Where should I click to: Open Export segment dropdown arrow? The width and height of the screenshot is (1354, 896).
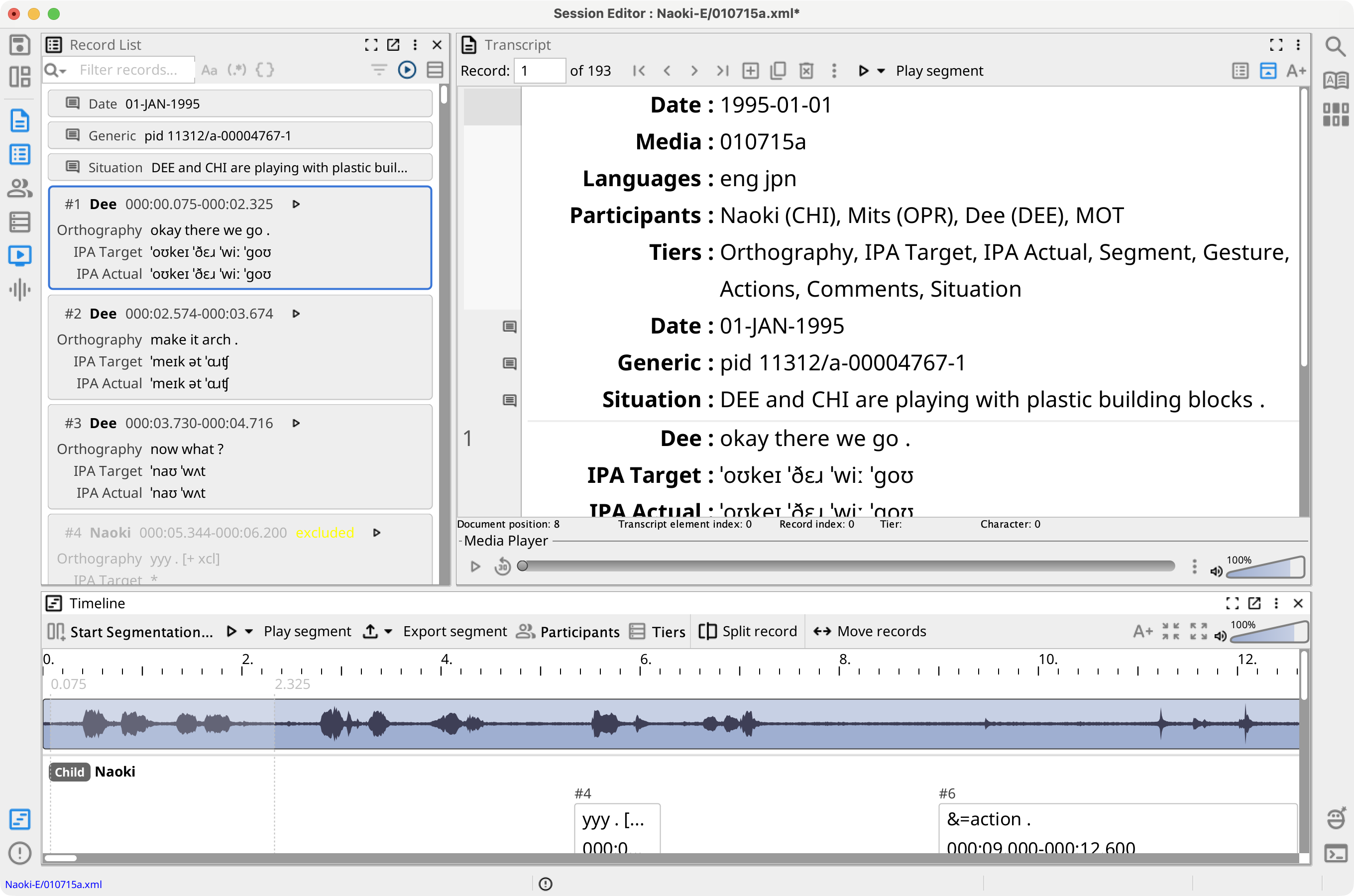pyautogui.click(x=388, y=631)
